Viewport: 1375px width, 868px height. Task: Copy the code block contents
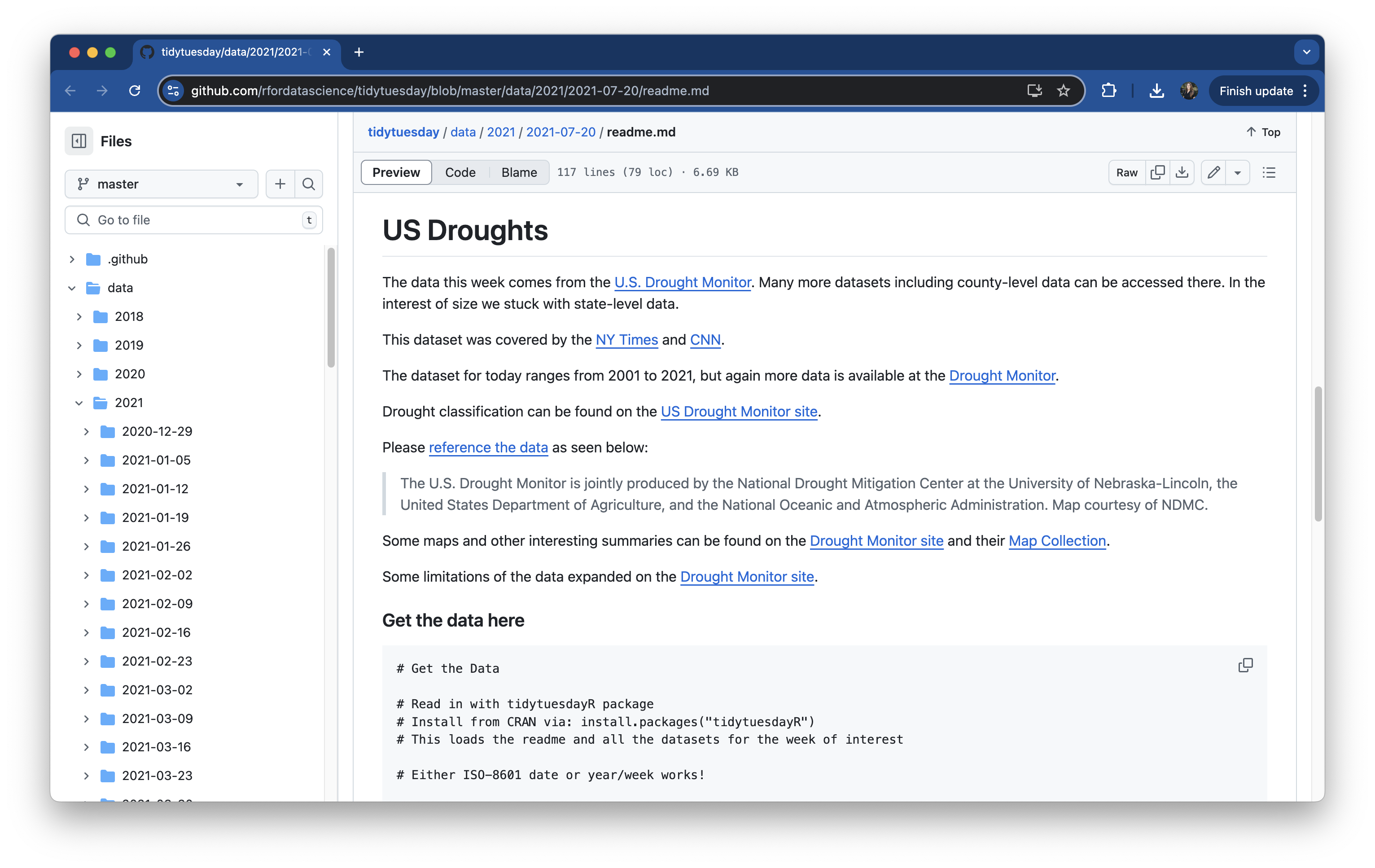[1245, 665]
